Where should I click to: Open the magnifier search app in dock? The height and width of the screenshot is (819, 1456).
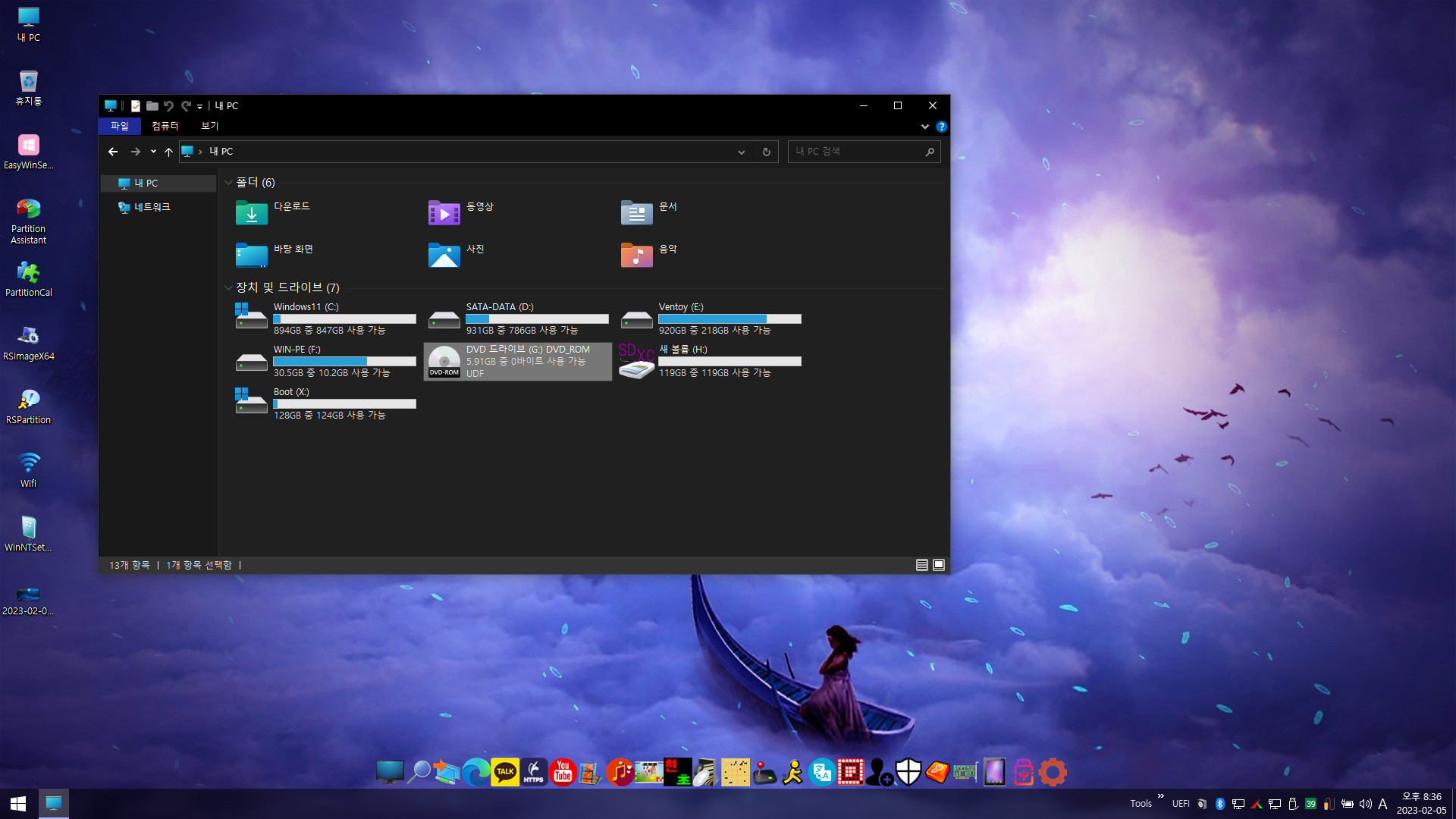(419, 772)
